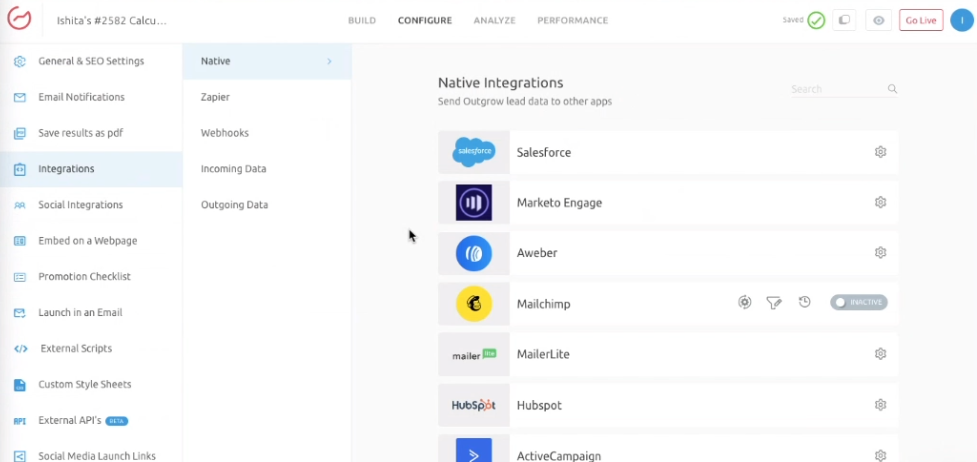Click the Hubspot logo thumbnail

pyautogui.click(x=474, y=405)
